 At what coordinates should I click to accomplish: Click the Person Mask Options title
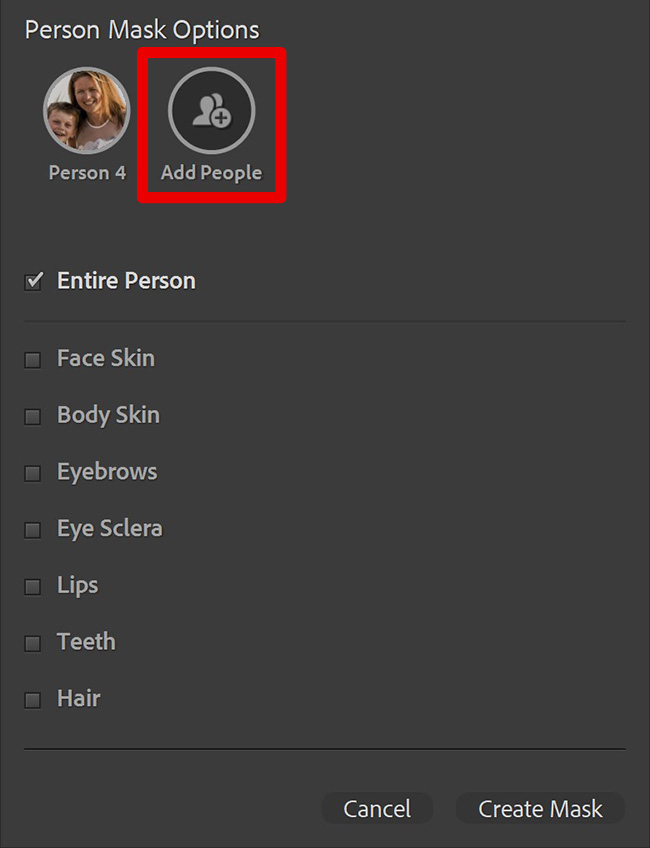click(x=142, y=30)
